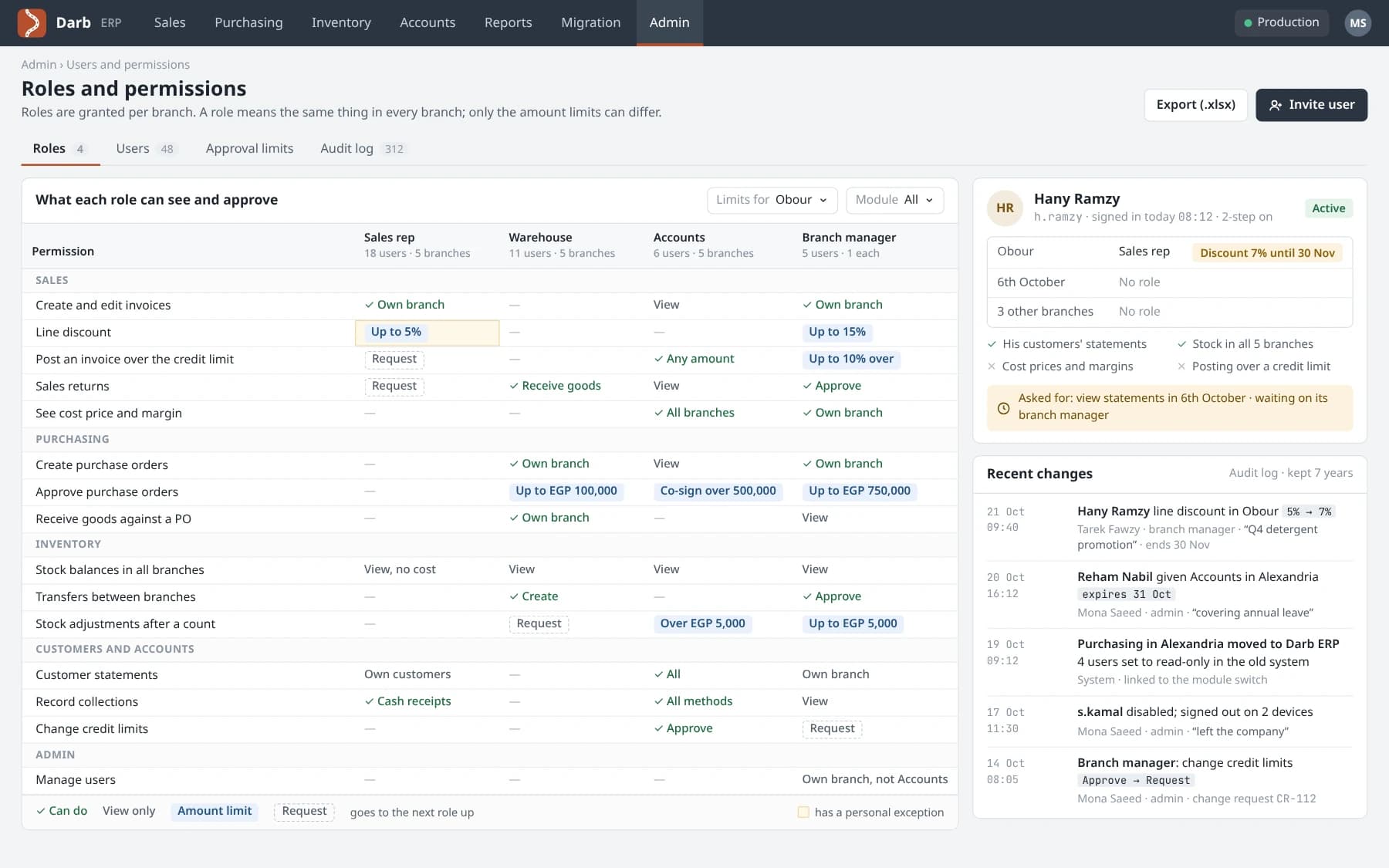
Task: Click Request chip in Change credit limits row
Action: [x=832, y=728]
